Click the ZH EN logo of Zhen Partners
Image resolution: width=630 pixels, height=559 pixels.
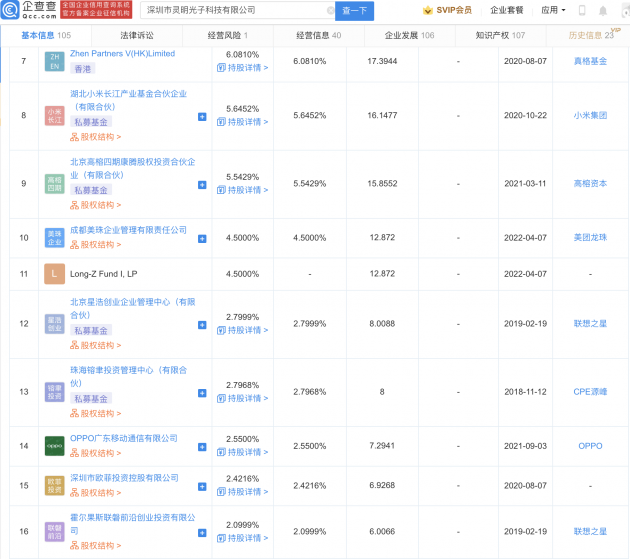point(54,61)
